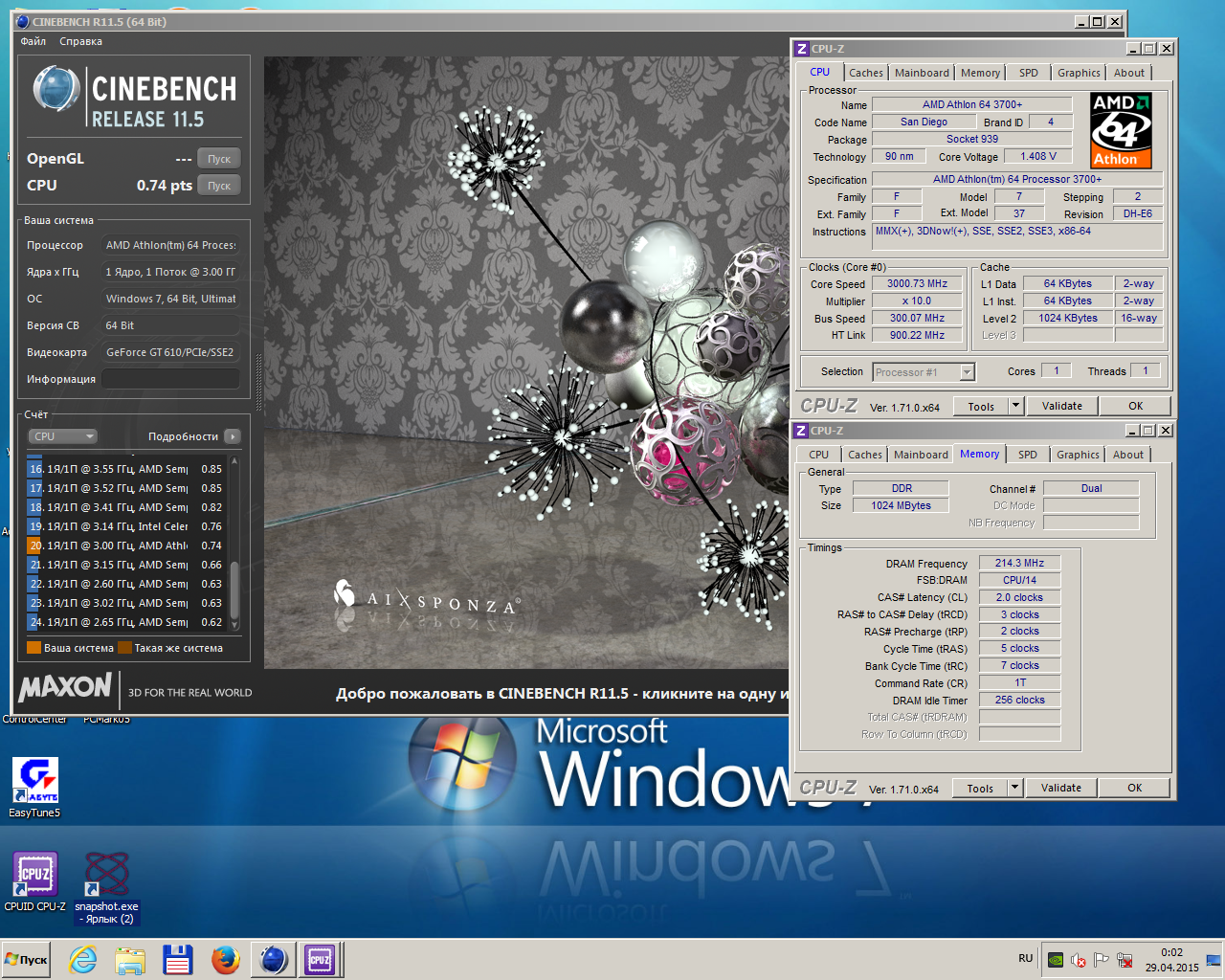
Task: Open the CPUID CPU-Z desktop shortcut
Action: tap(35, 881)
